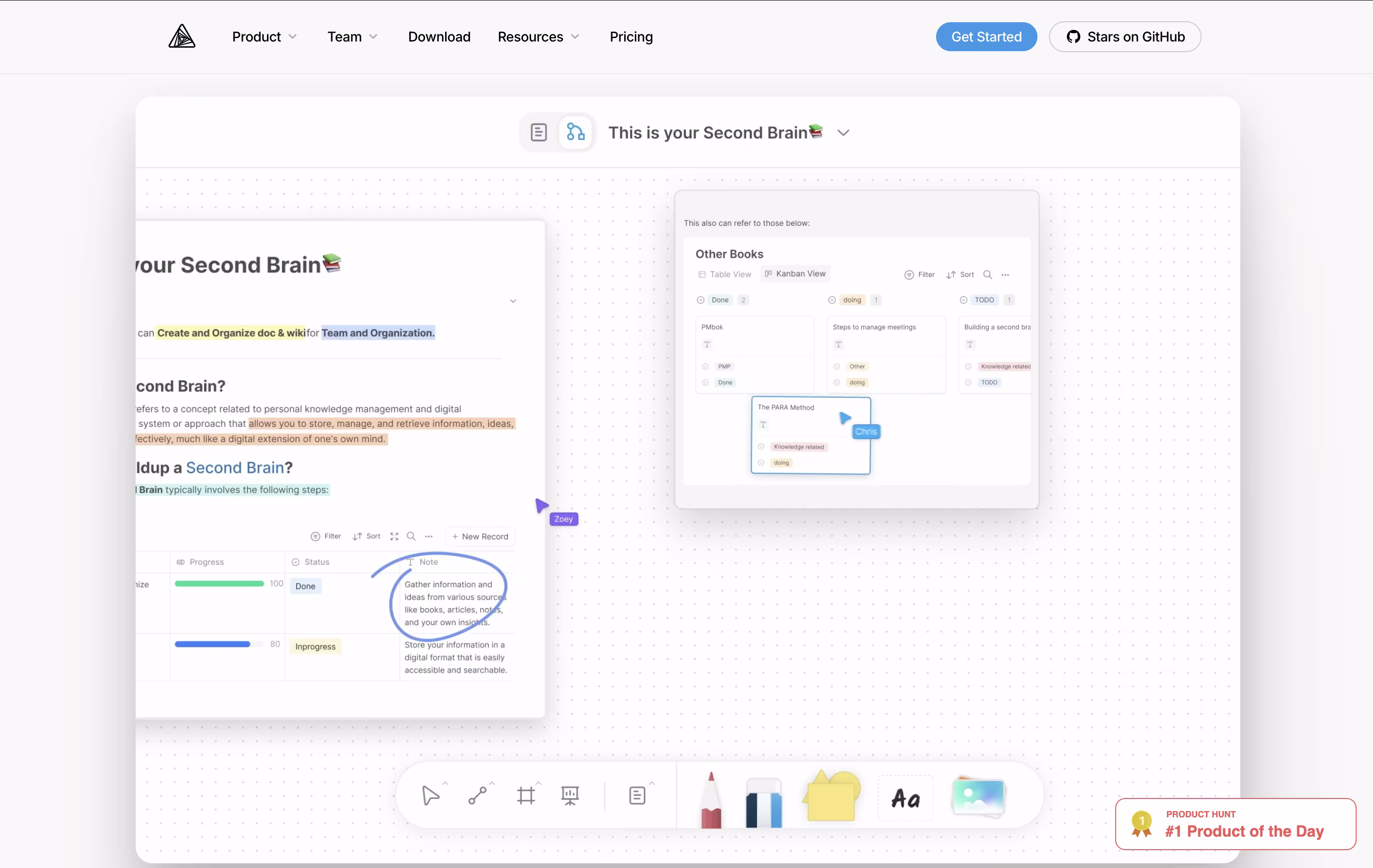
Task: Expand the Second Brain title chevron
Action: coord(843,133)
